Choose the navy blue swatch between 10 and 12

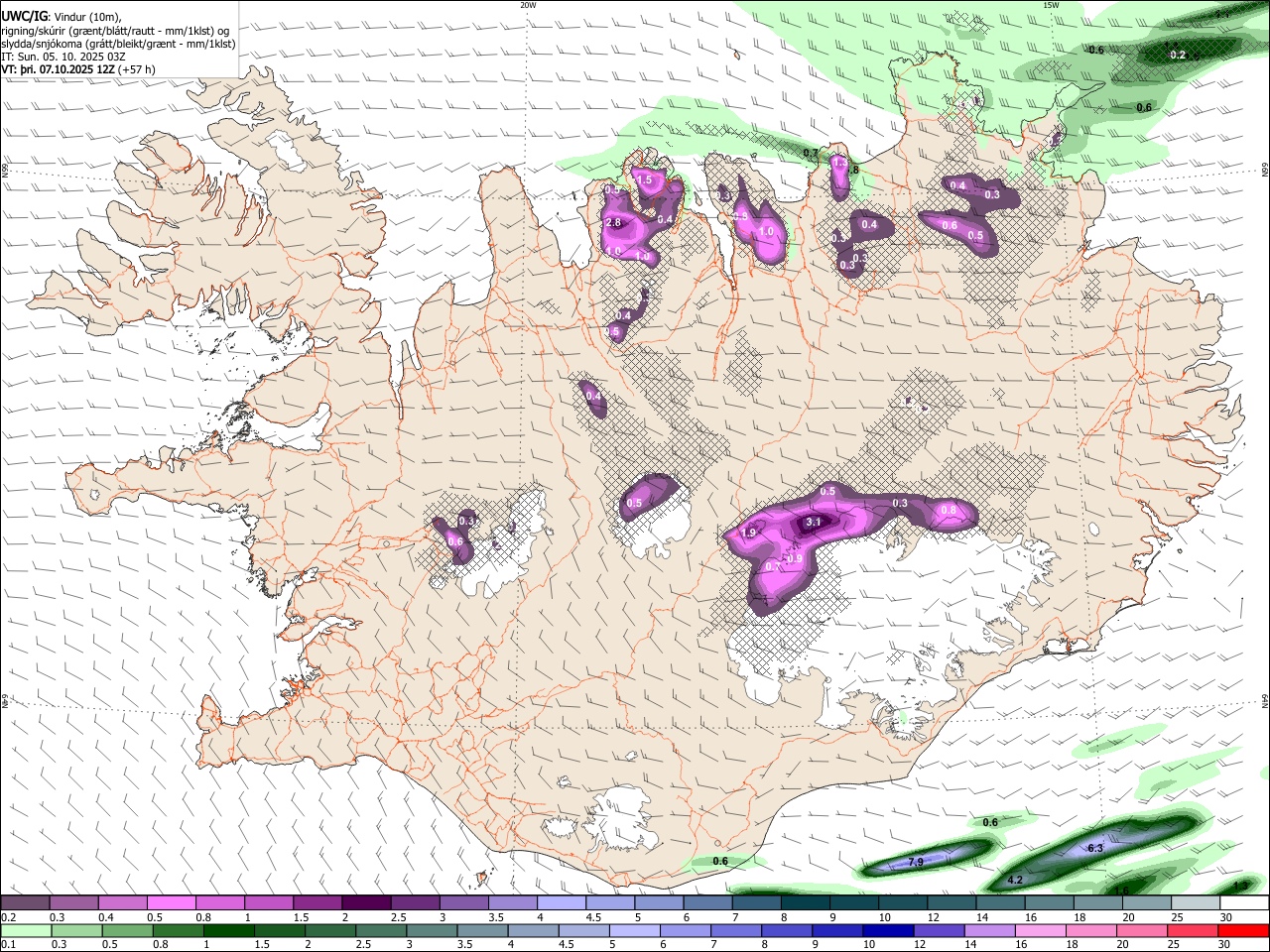click(887, 930)
